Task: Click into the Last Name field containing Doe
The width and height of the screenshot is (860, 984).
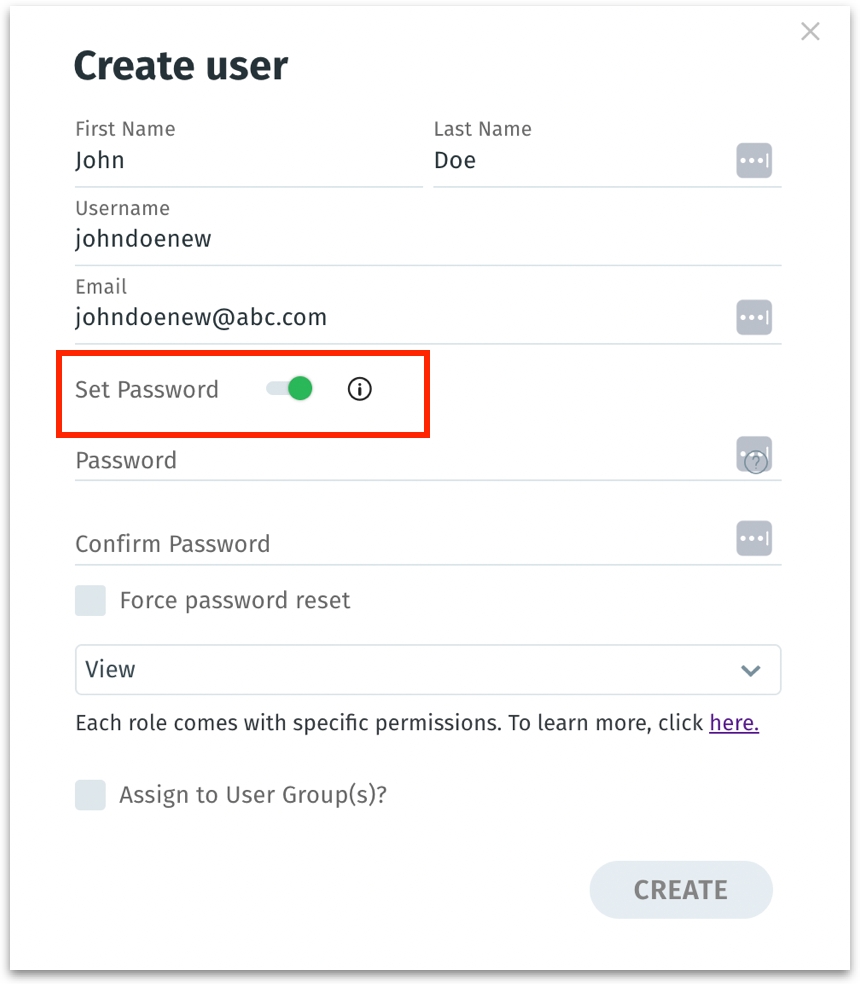Action: pos(580,161)
